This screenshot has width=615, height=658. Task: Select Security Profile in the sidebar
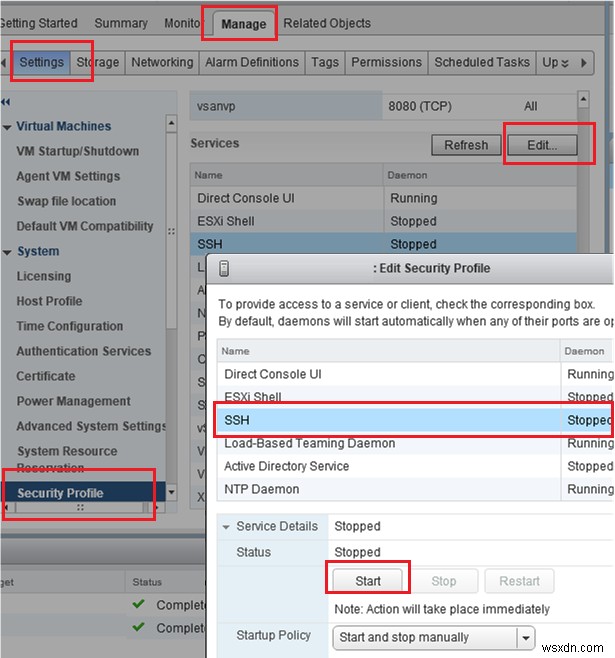[x=84, y=493]
